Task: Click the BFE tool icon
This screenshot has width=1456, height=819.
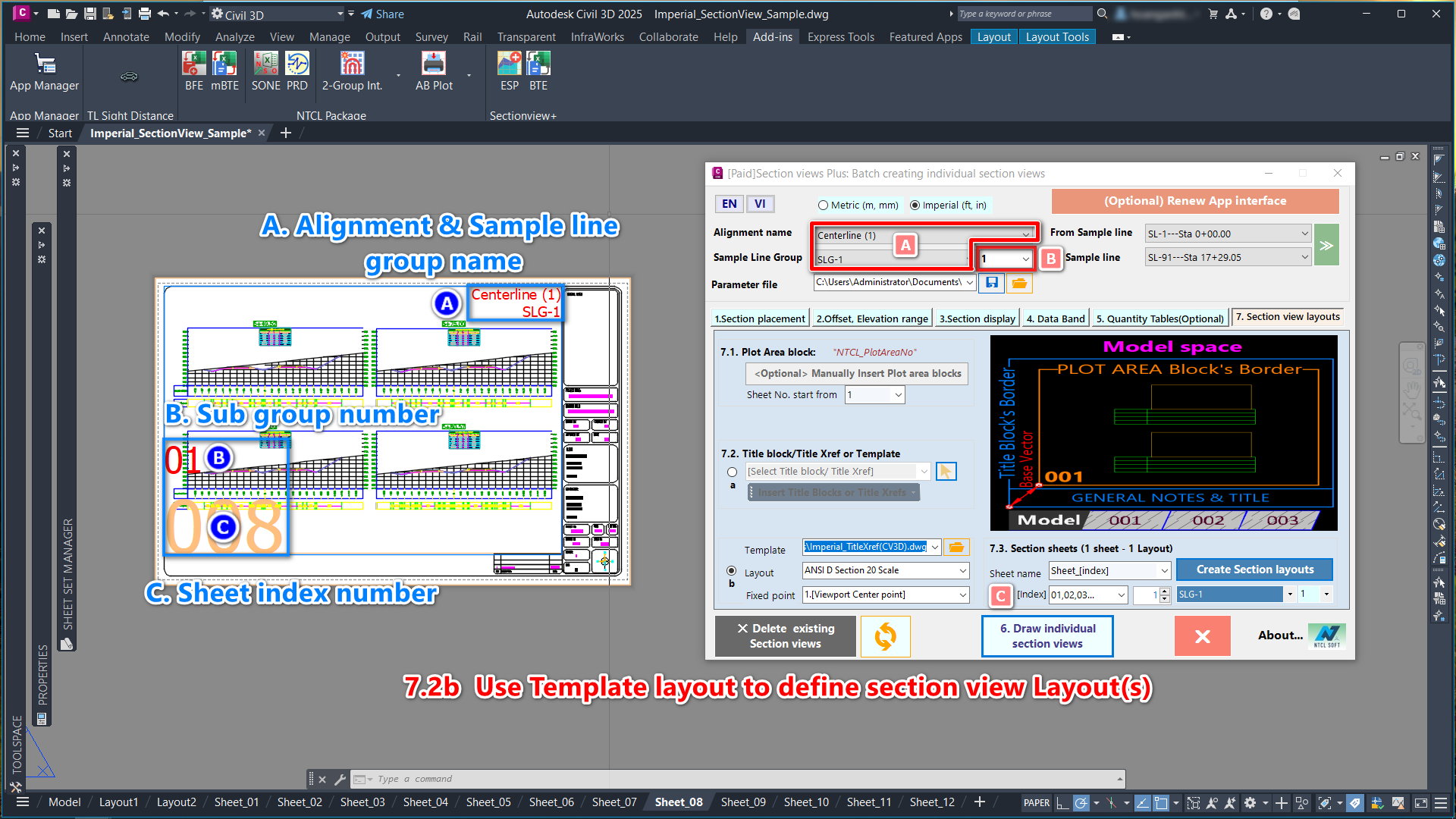Action: 194,64
